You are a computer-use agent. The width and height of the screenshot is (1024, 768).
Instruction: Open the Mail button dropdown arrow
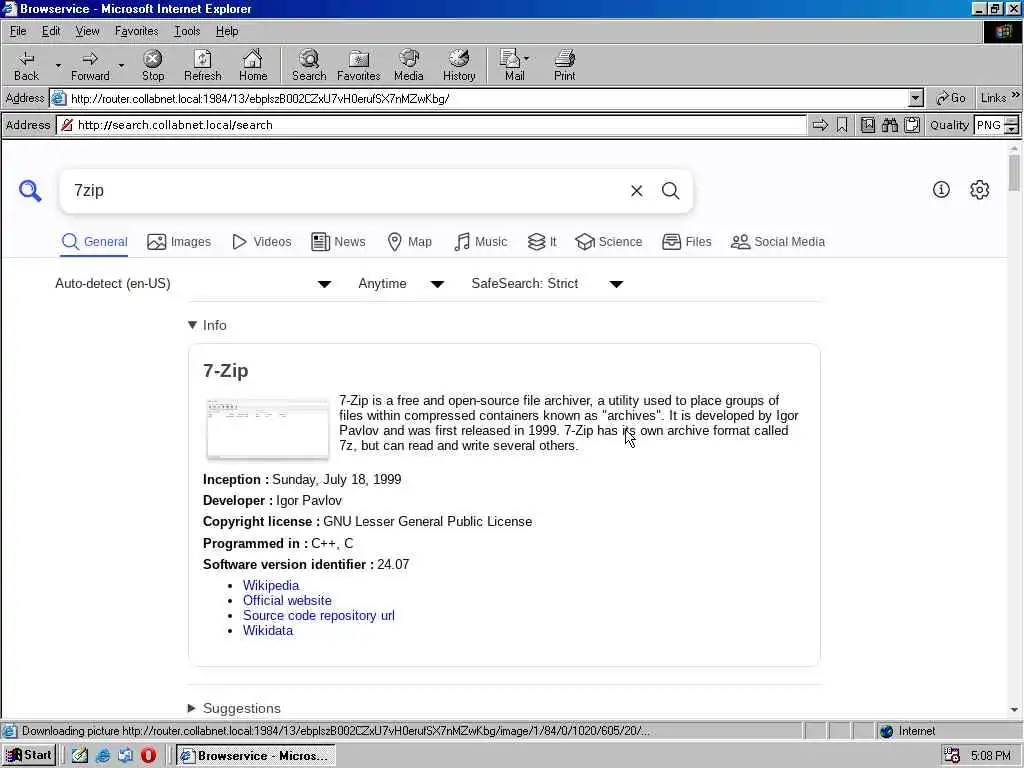526,59
